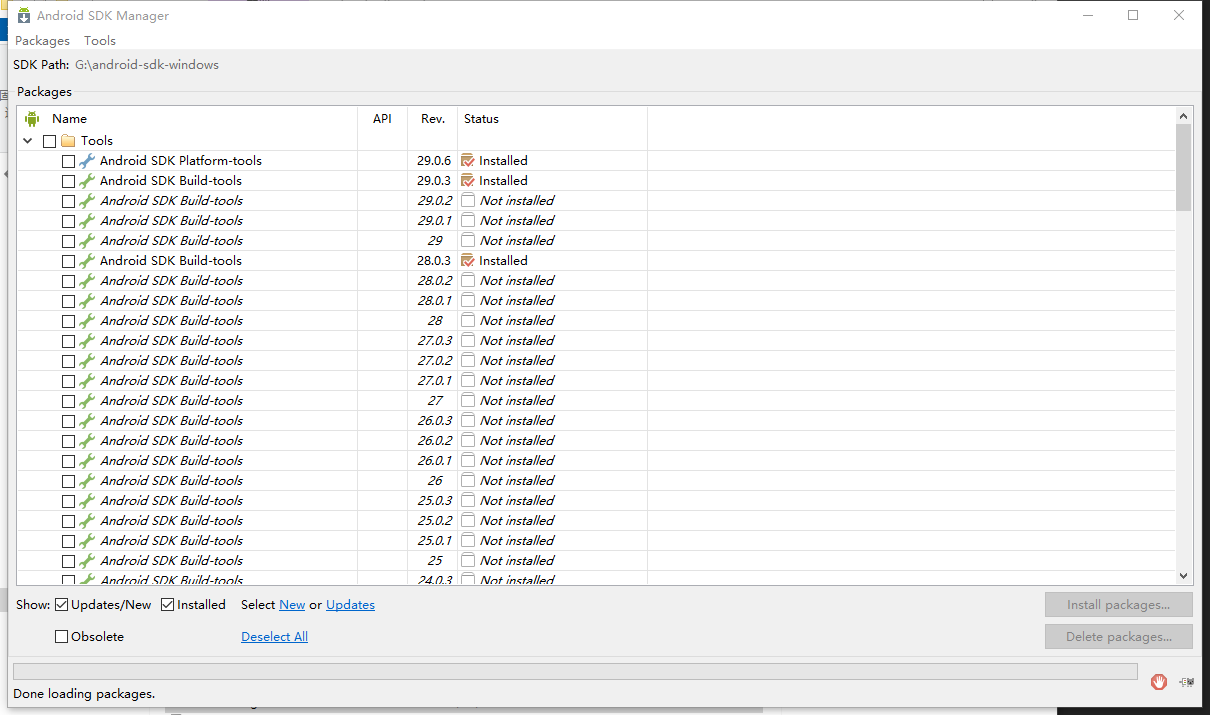1210x715 pixels.
Task: Click the Select New link
Action: tap(292, 605)
